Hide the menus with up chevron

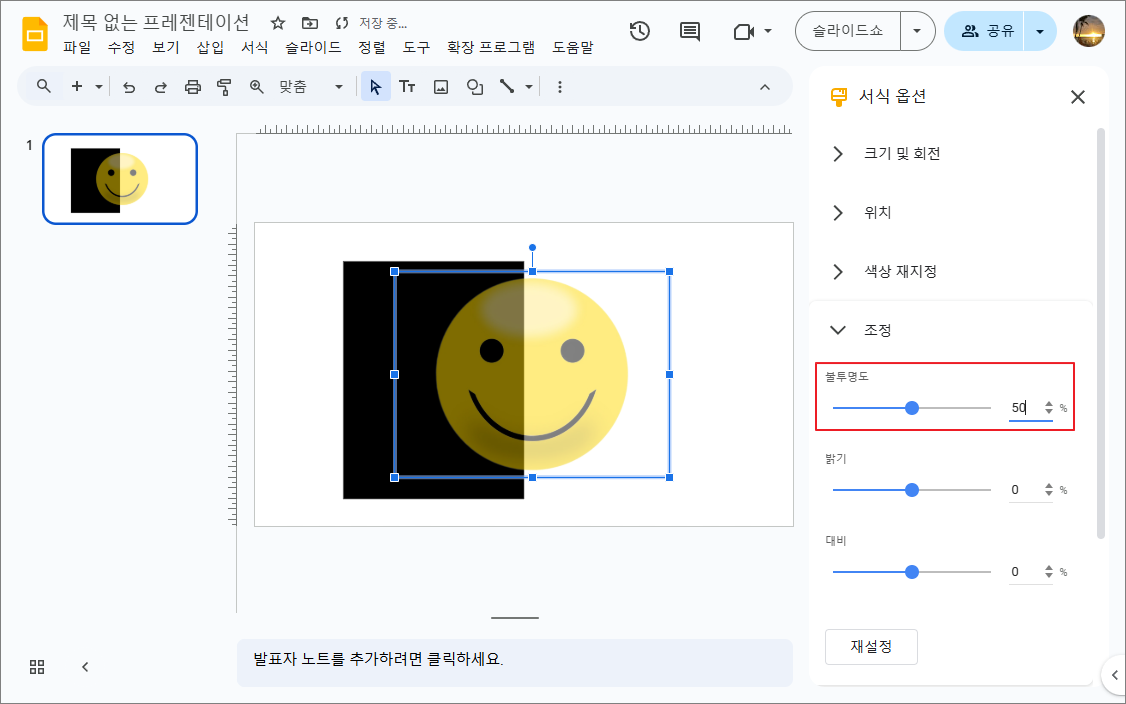point(765,87)
